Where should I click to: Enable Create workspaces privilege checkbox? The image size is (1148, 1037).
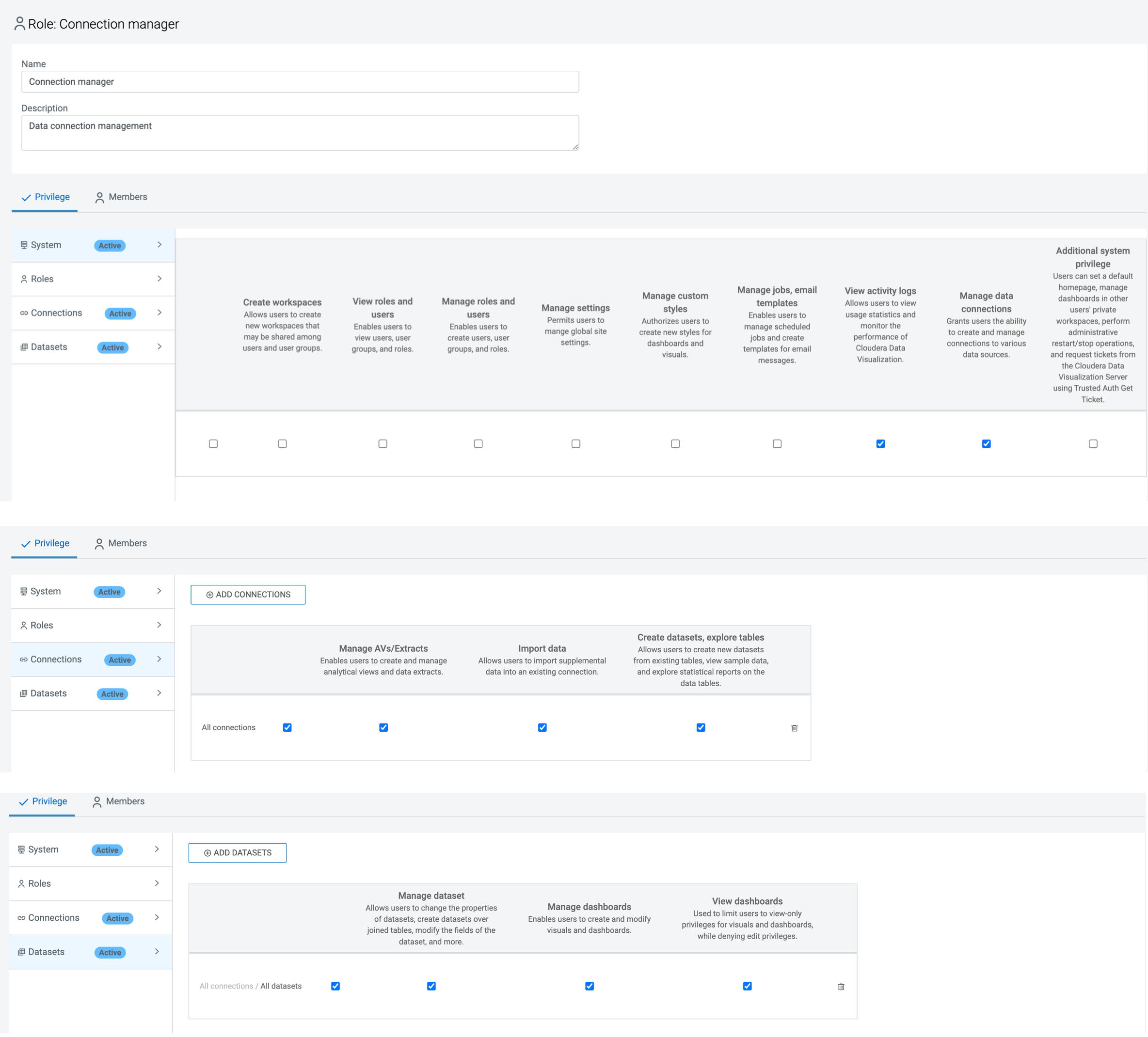click(x=283, y=443)
